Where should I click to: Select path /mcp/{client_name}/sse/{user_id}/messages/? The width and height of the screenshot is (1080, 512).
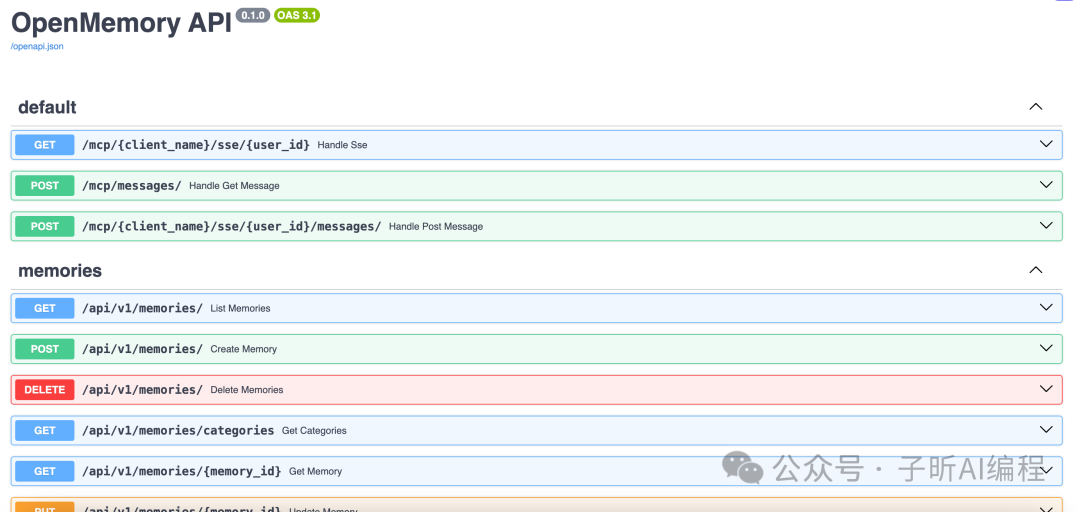231,226
